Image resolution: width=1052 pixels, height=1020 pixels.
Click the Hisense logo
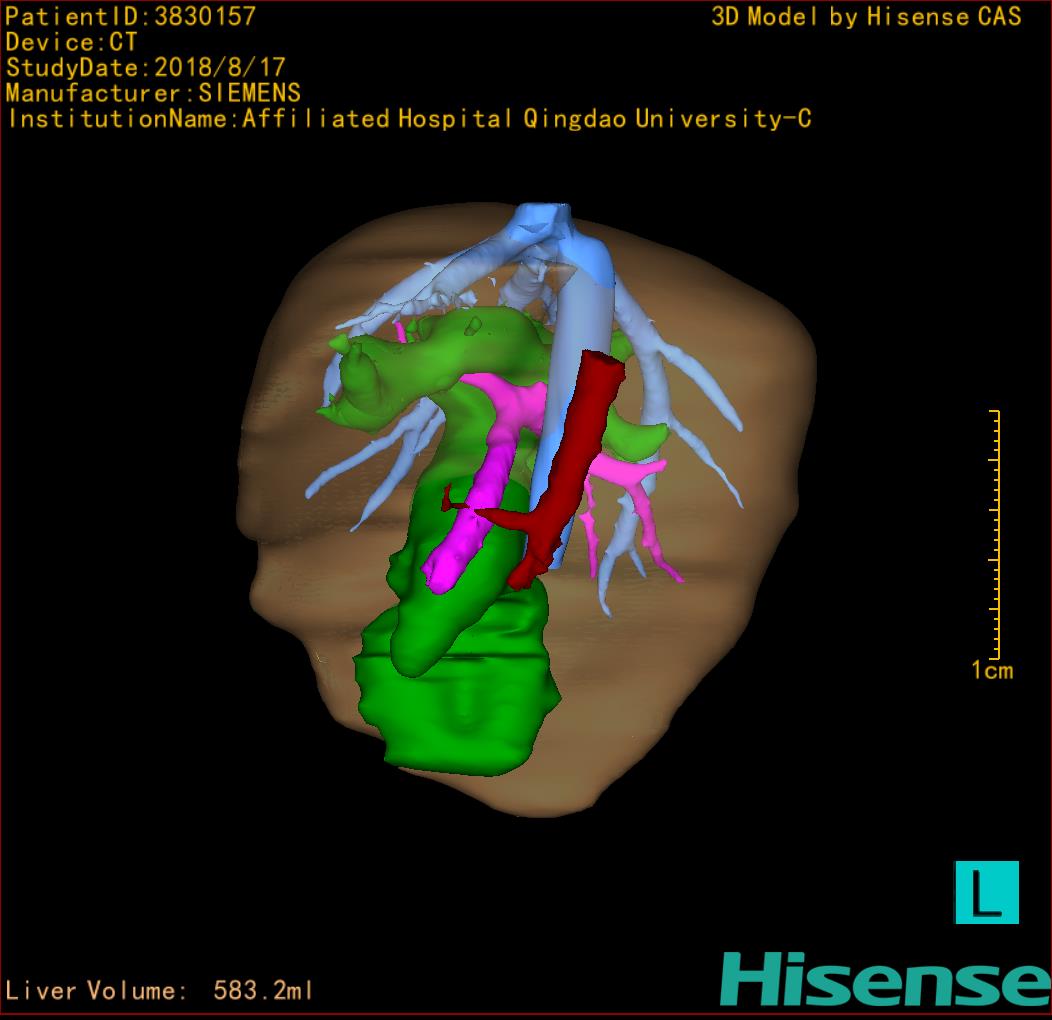click(884, 978)
